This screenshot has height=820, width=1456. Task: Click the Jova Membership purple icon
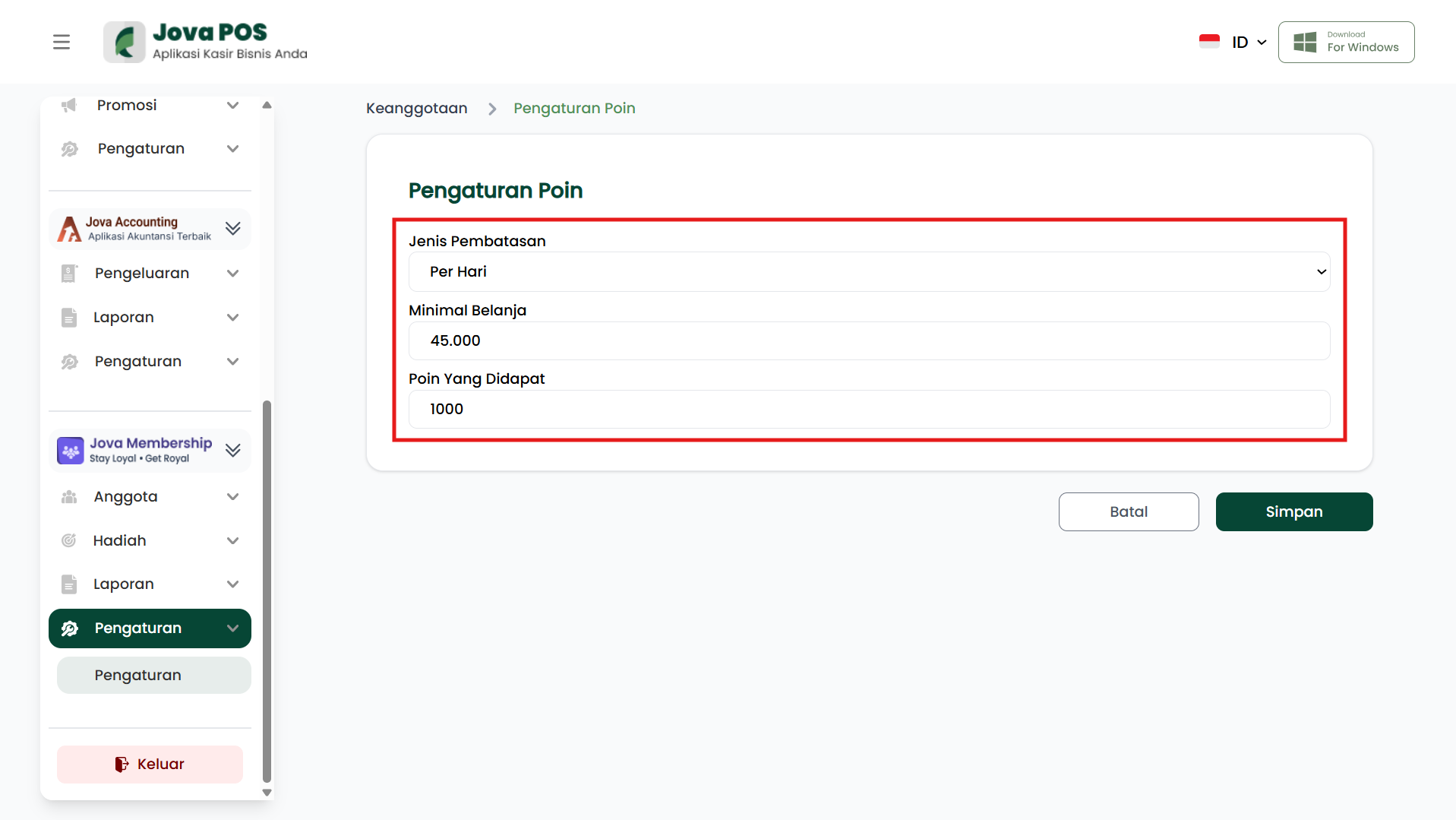click(x=71, y=451)
